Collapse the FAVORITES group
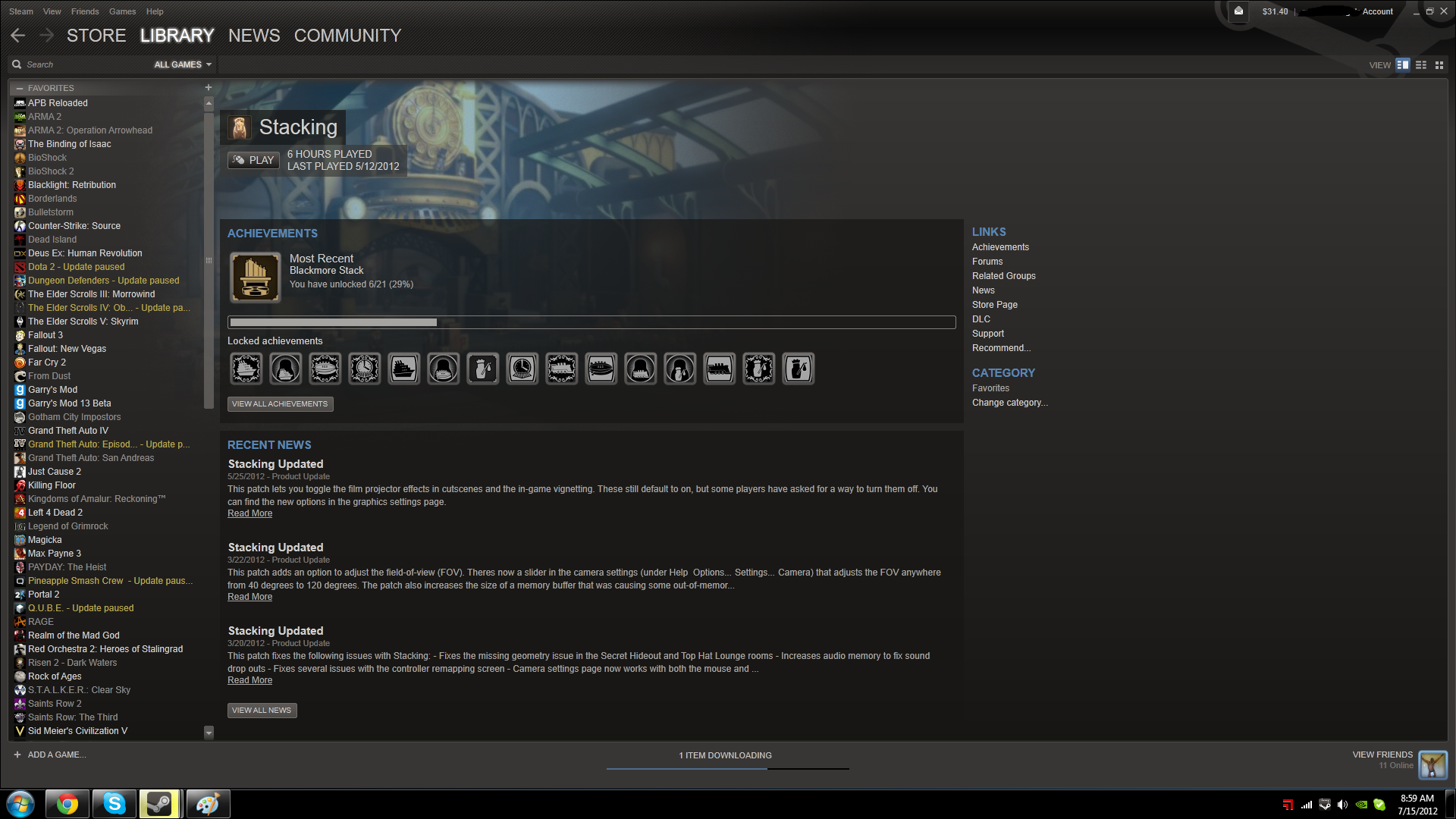 click(x=18, y=88)
